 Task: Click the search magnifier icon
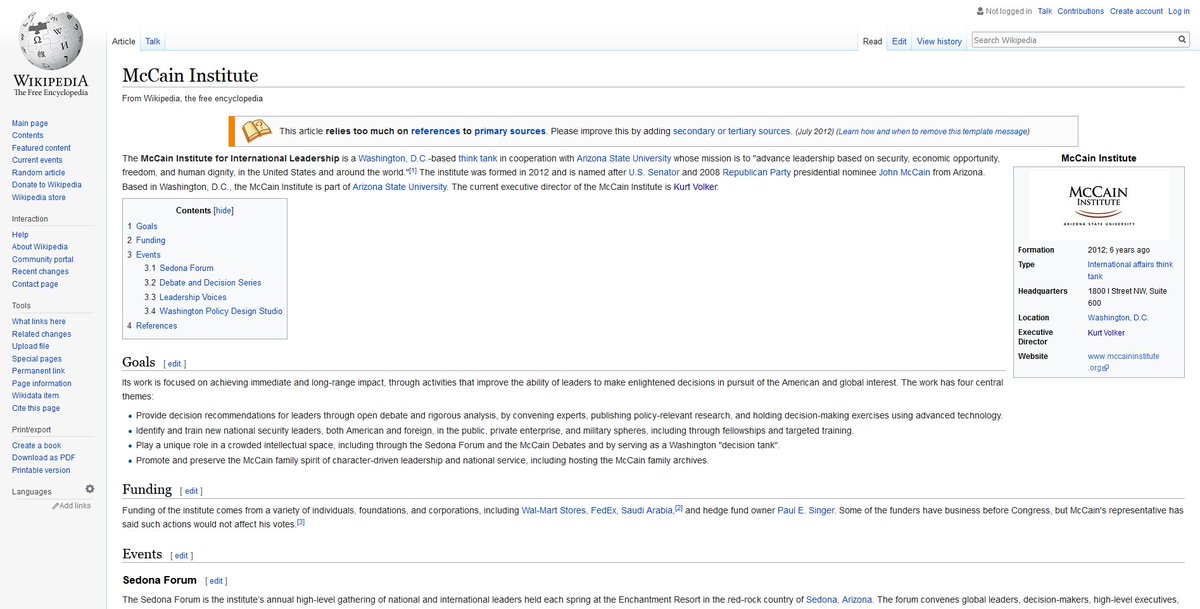[x=1181, y=40]
